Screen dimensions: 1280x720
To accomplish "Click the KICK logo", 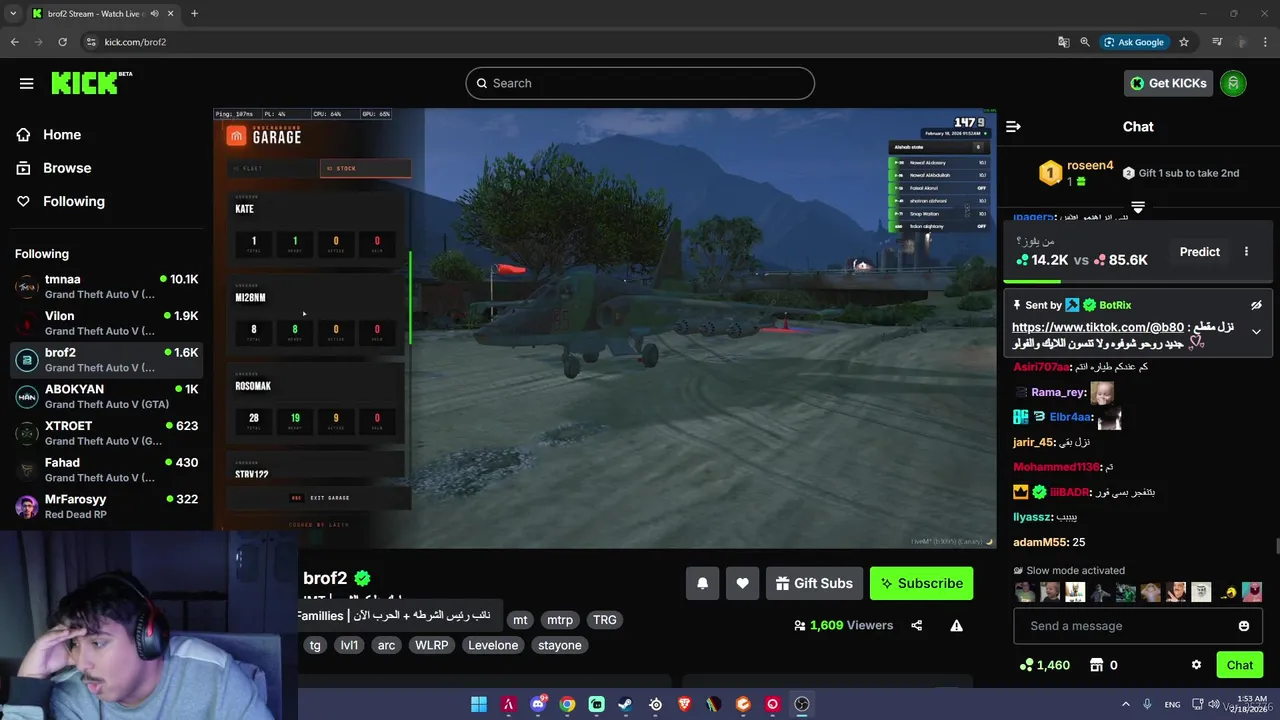I will (x=91, y=82).
